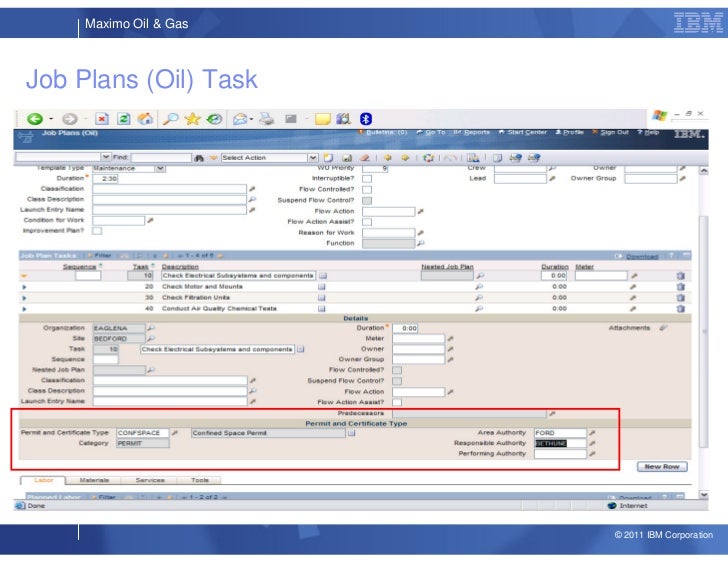728x563 pixels.
Task: Click the Download link in Job Plan Tasks
Action: (x=642, y=257)
